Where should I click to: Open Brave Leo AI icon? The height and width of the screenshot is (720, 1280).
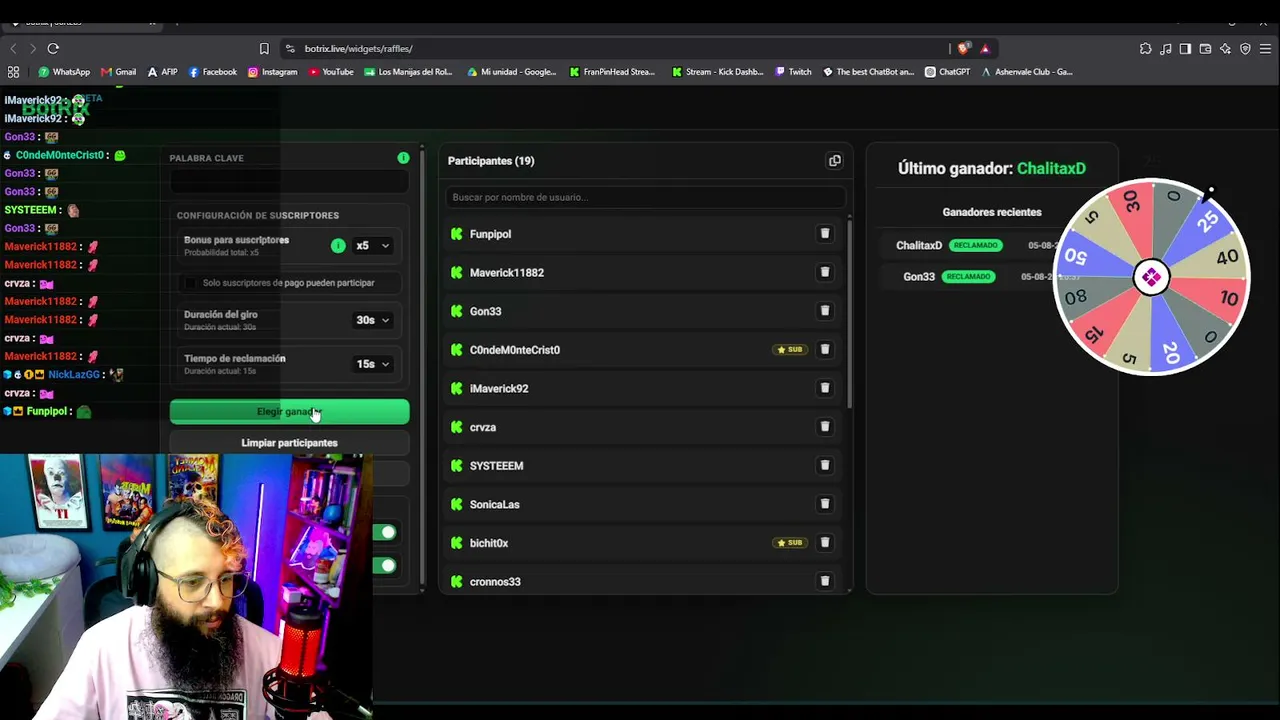[x=1225, y=48]
